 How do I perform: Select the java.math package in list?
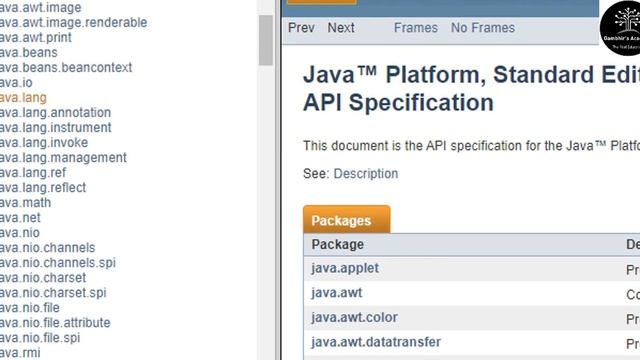(x=25, y=202)
